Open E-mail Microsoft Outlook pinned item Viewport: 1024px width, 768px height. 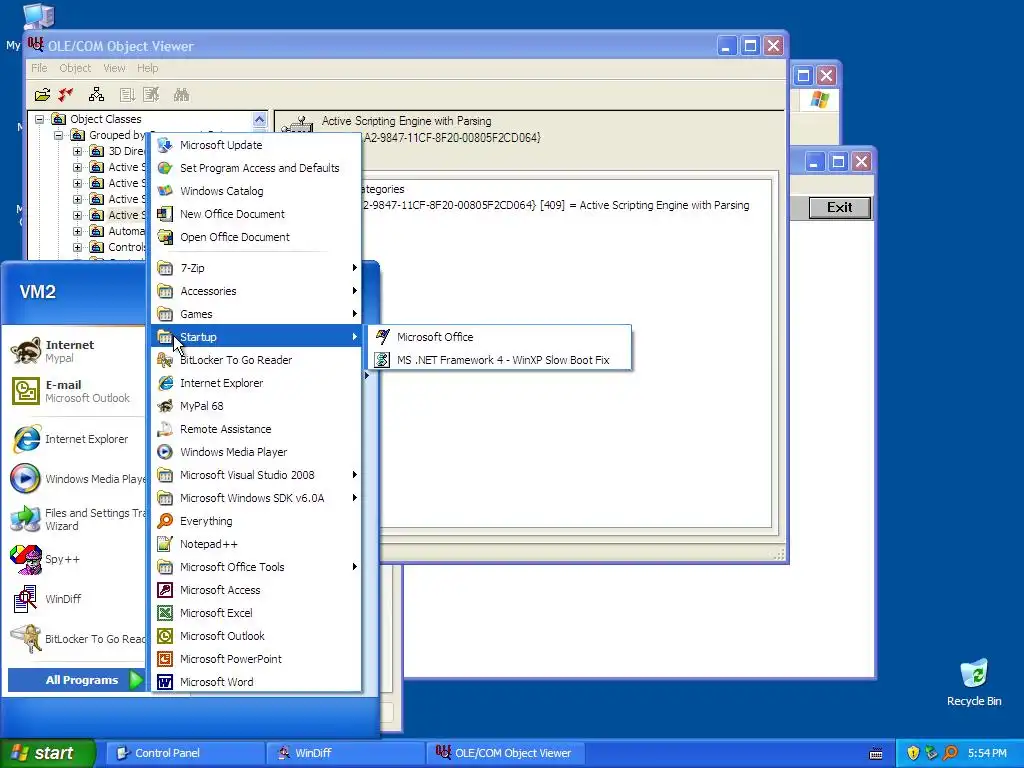[x=75, y=391]
